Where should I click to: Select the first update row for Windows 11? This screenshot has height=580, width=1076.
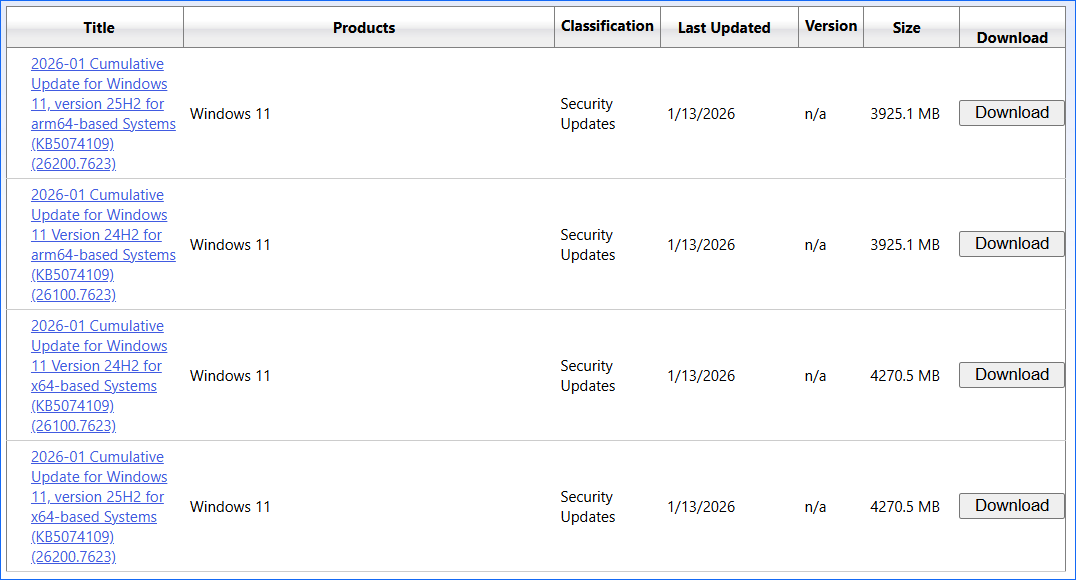[x=230, y=113]
